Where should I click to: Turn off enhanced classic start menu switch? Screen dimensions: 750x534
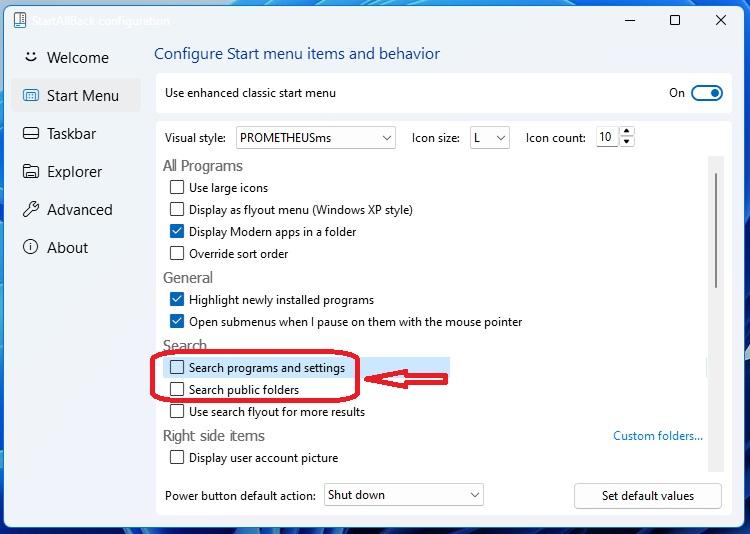(706, 93)
